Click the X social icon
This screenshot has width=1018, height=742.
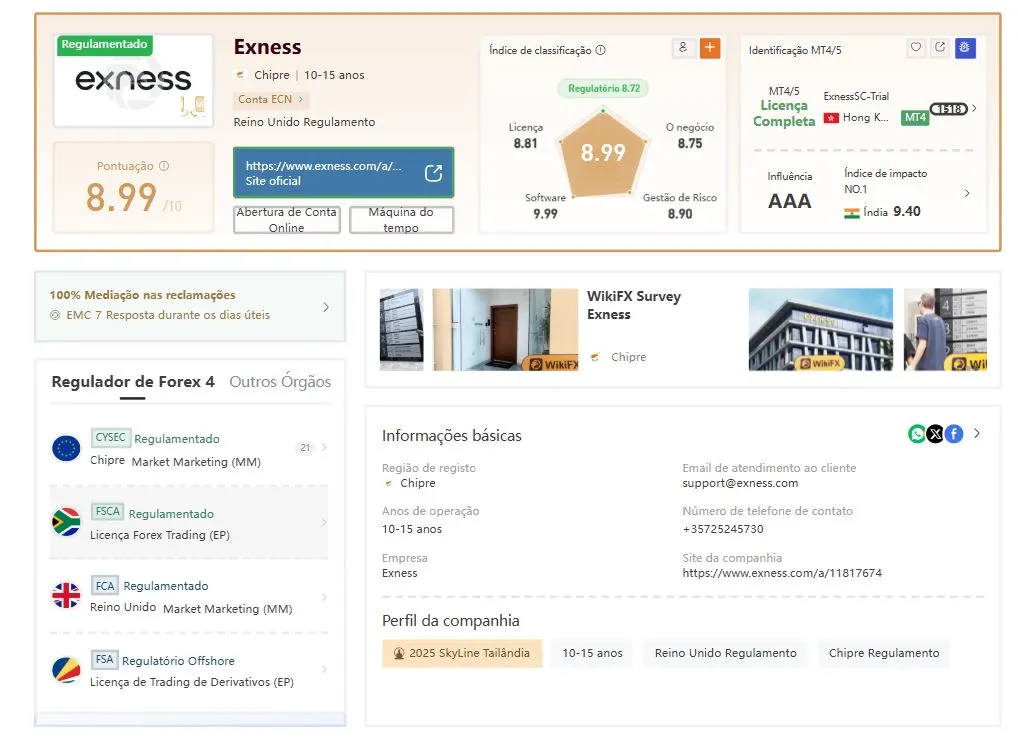click(935, 434)
